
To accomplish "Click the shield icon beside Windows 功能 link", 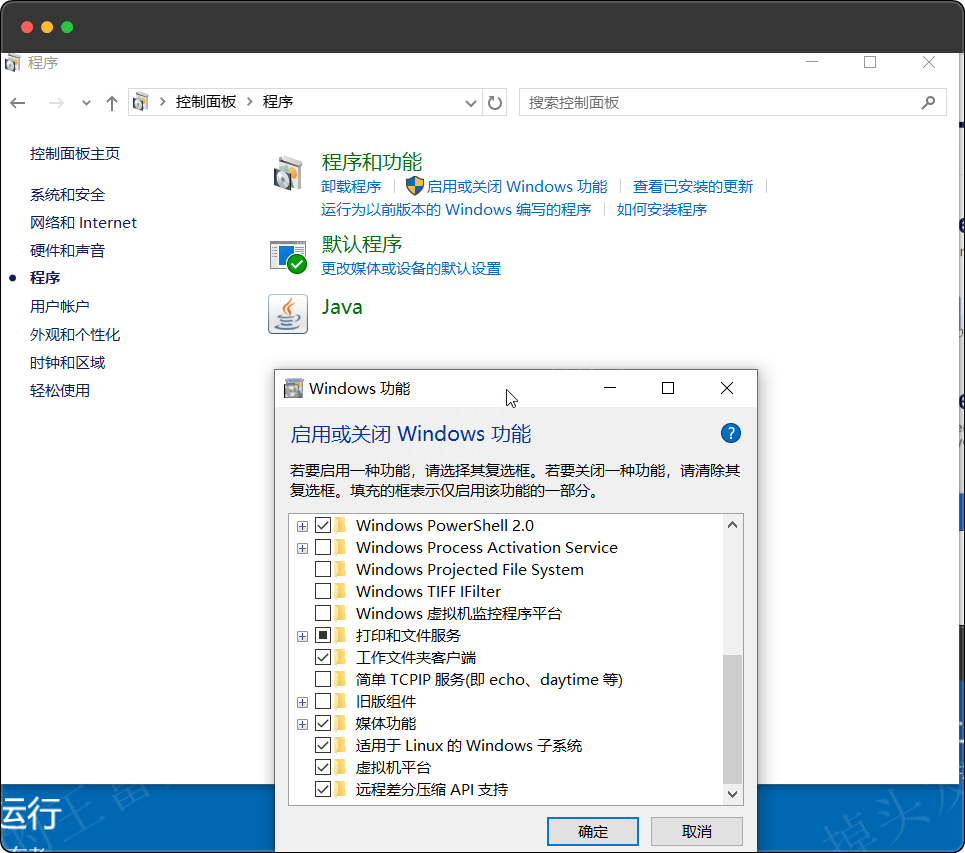I will (x=415, y=186).
